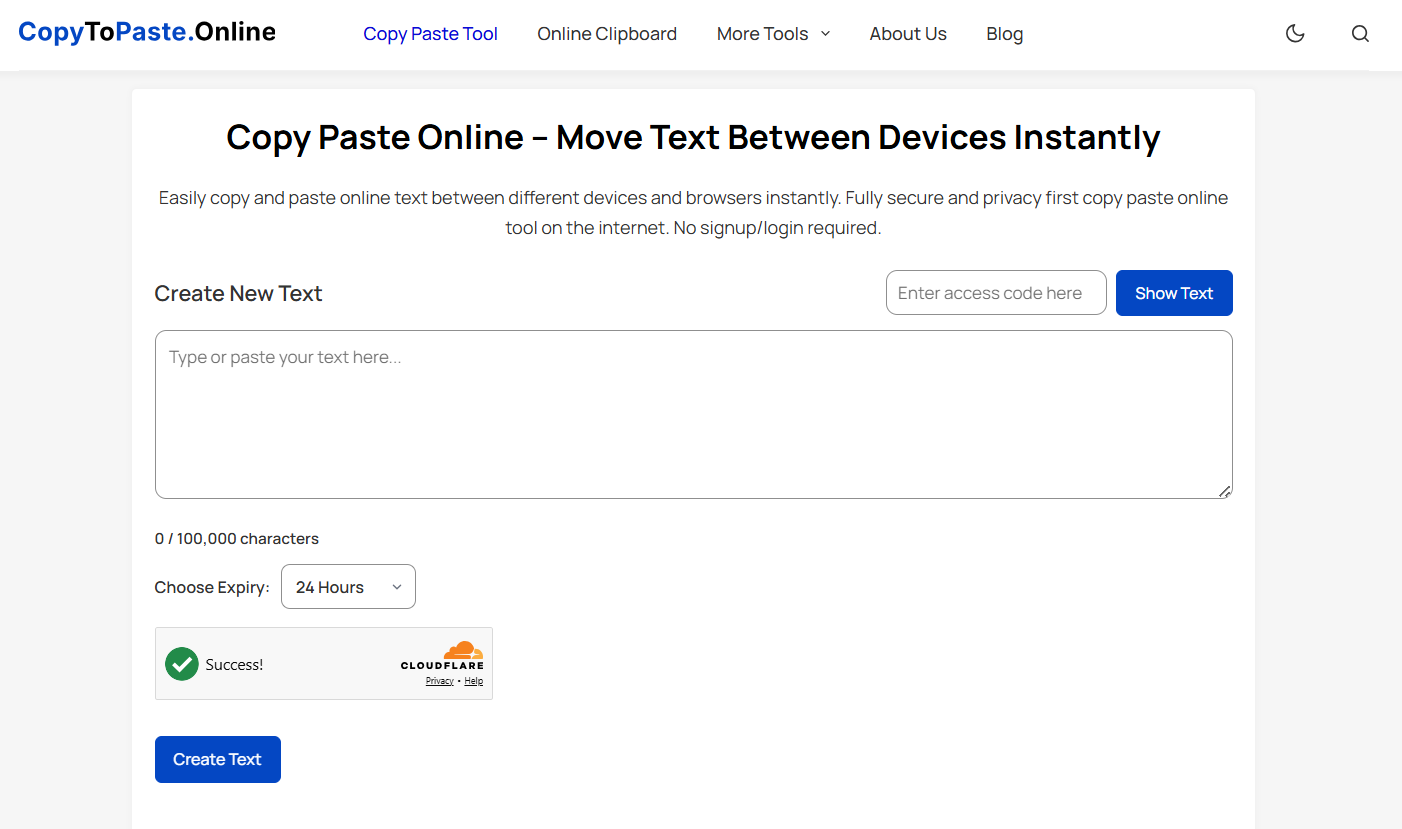1402x829 pixels.
Task: Open the Cloudflare Privacy link
Action: point(440,681)
